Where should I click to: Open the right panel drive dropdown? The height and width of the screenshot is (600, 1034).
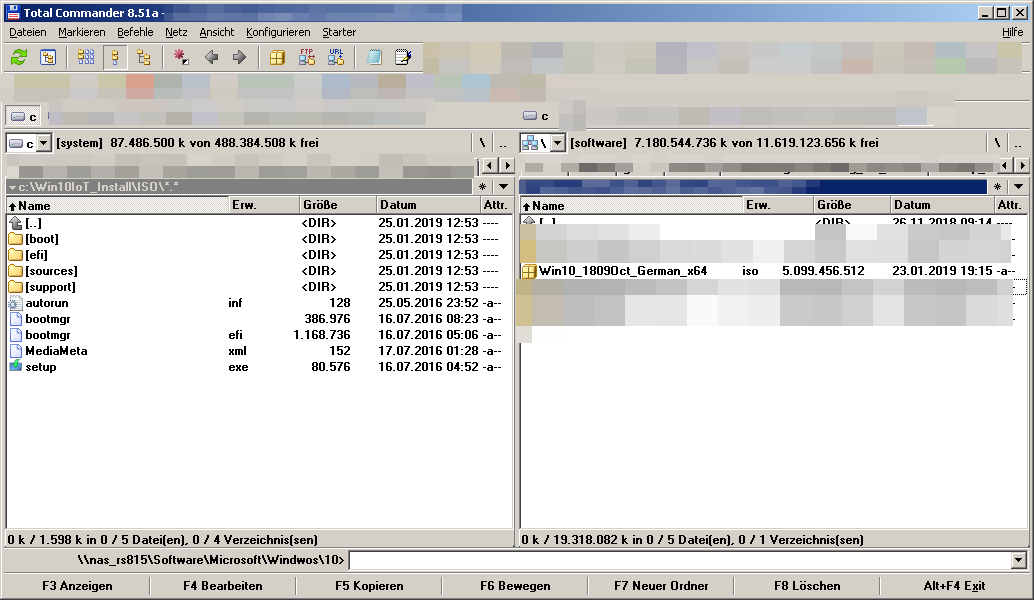558,143
